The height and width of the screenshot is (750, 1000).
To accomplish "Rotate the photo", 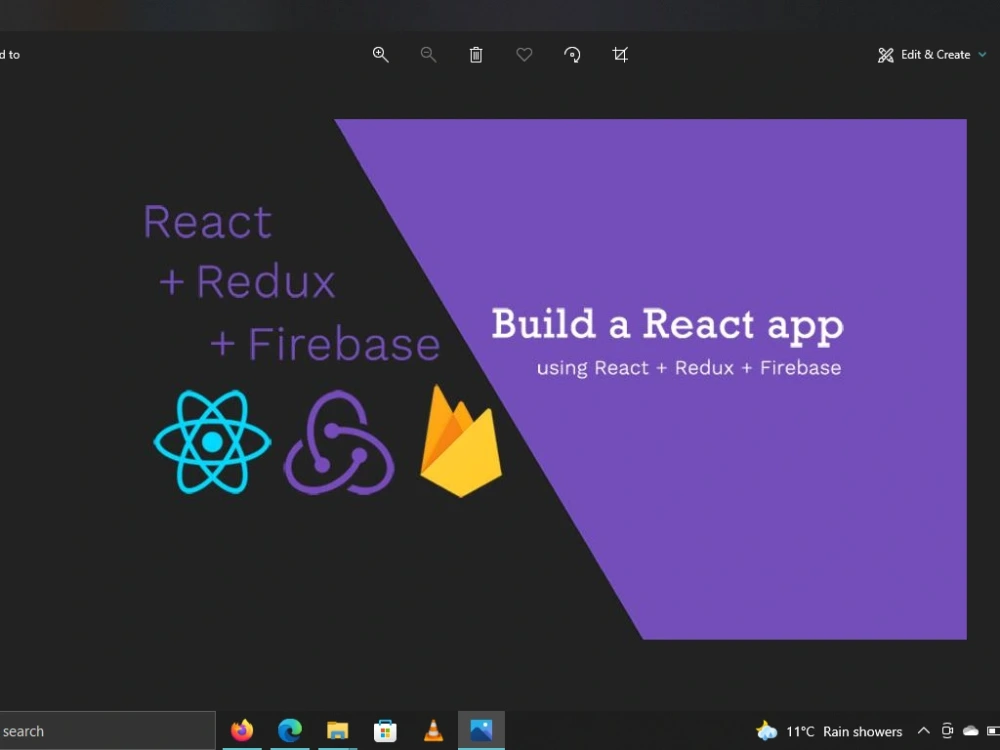I will point(572,55).
